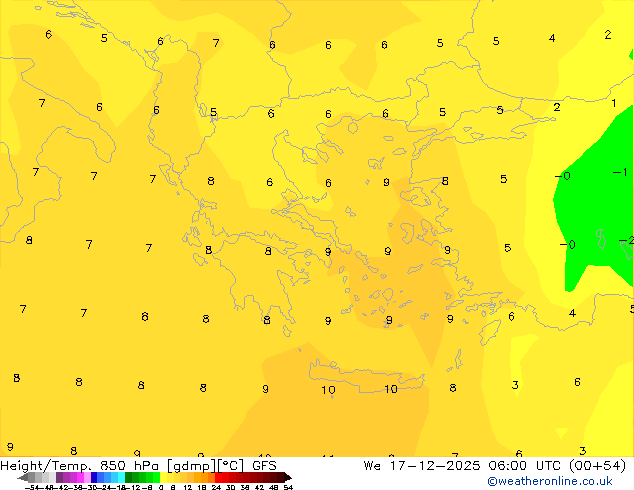Pick the dark blue legend swatch
The image size is (634, 490).
[94, 477]
